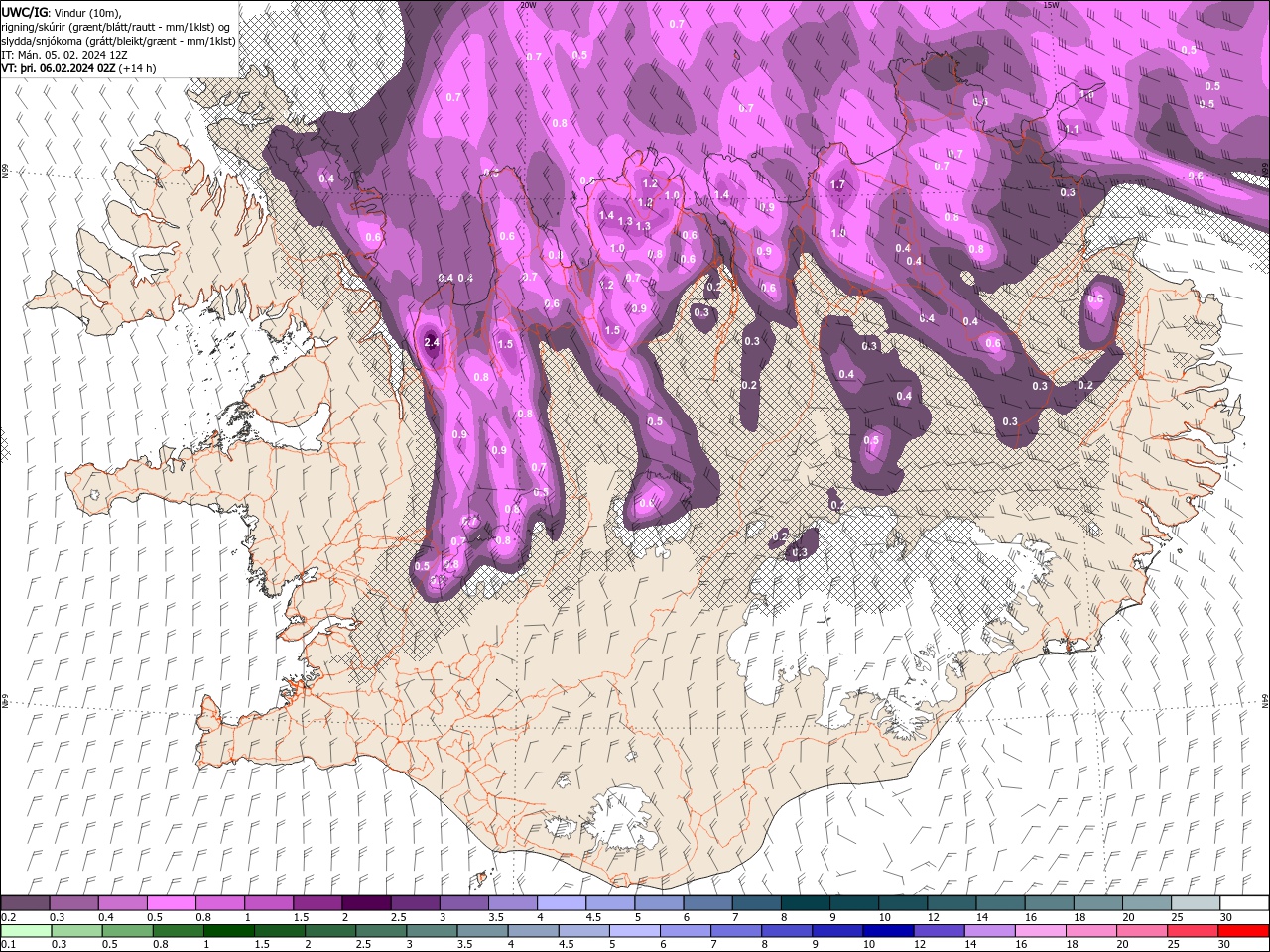Click the 0.4 label in the upper legend row

[106, 917]
